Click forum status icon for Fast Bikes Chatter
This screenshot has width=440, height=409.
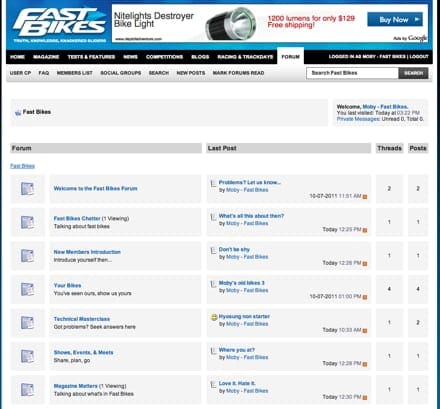pos(27,222)
